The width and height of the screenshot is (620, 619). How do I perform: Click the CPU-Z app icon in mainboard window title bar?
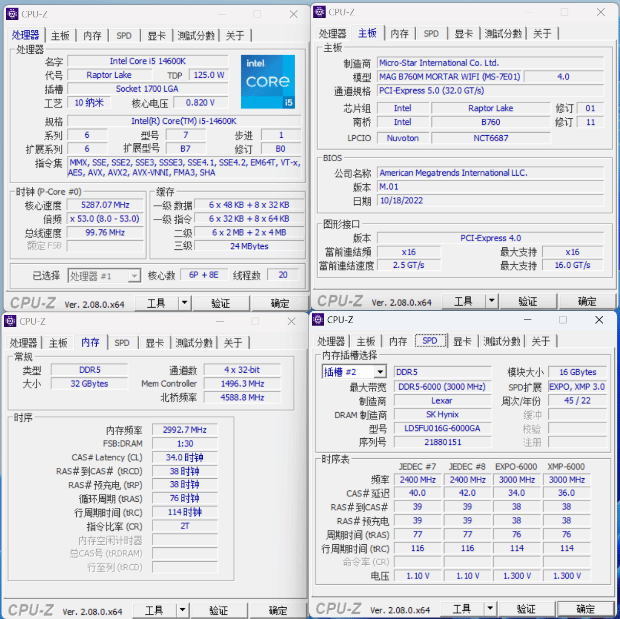pyautogui.click(x=319, y=12)
